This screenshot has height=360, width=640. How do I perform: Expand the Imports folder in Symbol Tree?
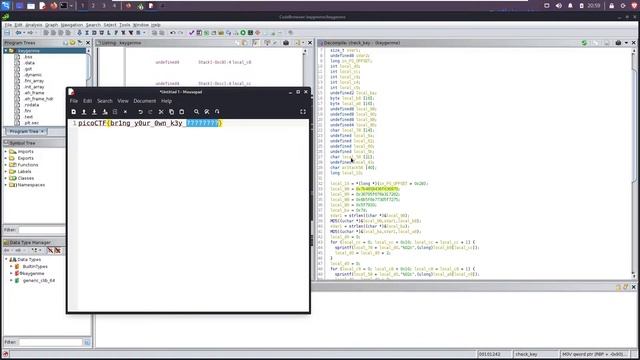coord(6,151)
